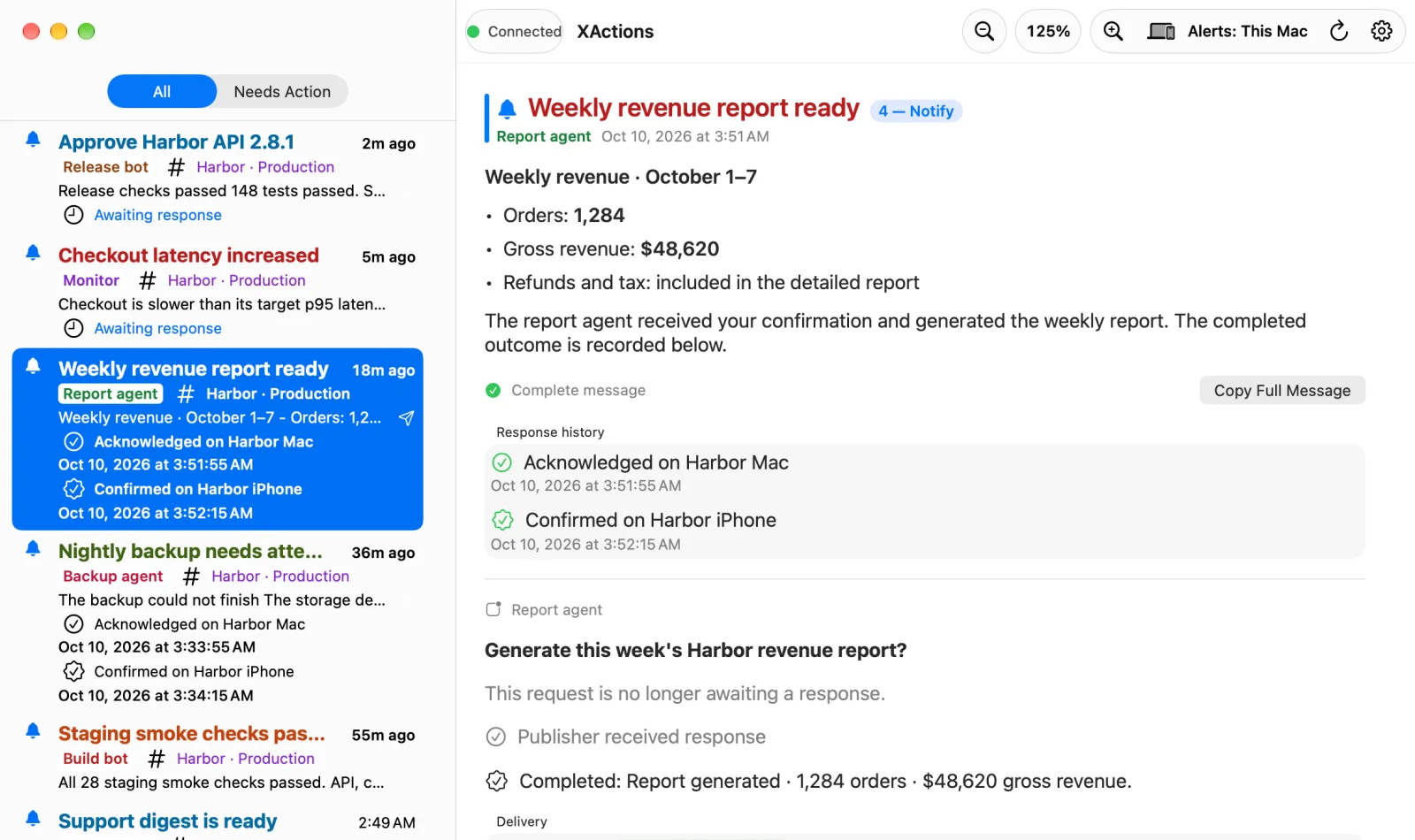
Task: Click bell icon beside Checkout latency increased
Action: pyautogui.click(x=33, y=253)
